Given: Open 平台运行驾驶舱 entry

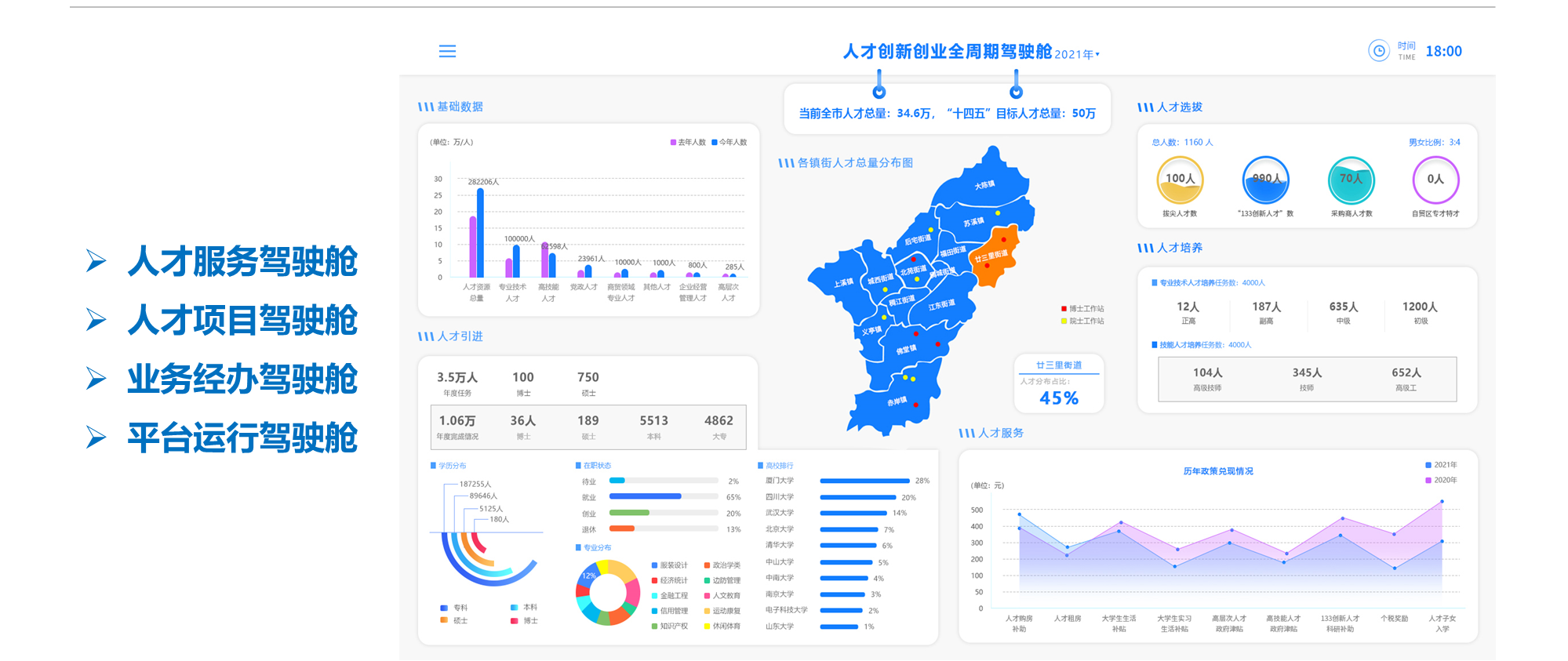Looking at the screenshot, I should click(x=242, y=438).
